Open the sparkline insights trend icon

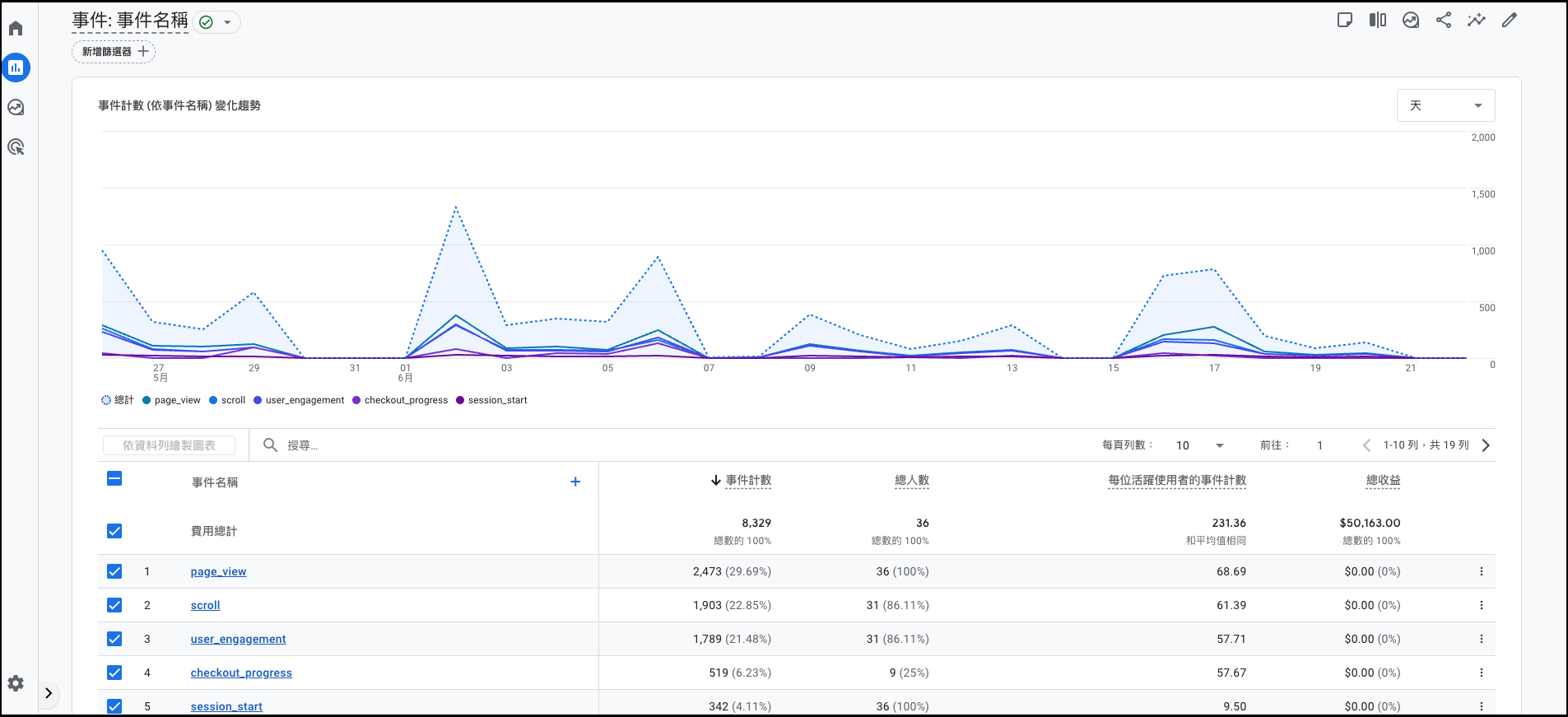(x=1477, y=20)
